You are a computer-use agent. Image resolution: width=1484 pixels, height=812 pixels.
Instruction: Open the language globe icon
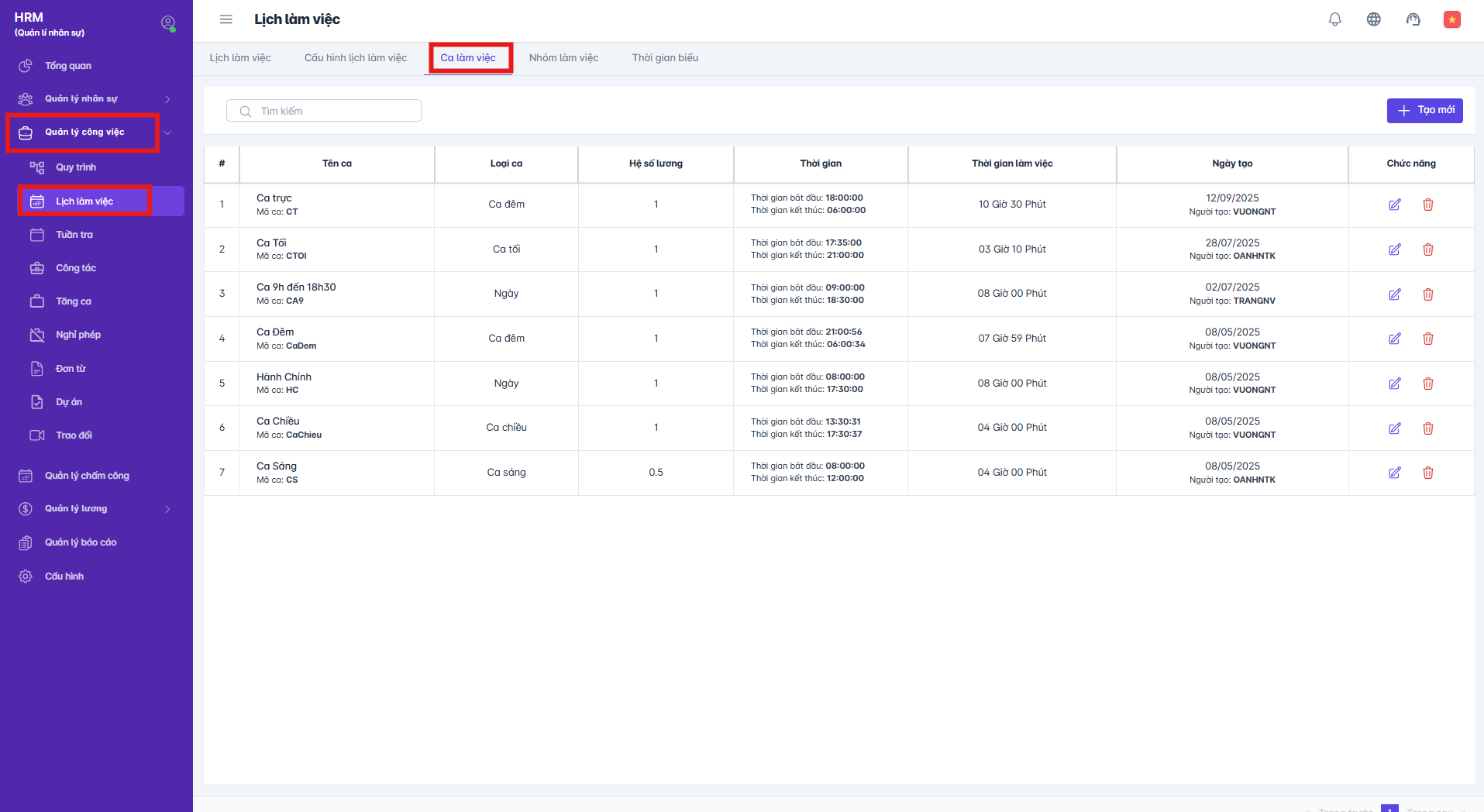pos(1373,19)
